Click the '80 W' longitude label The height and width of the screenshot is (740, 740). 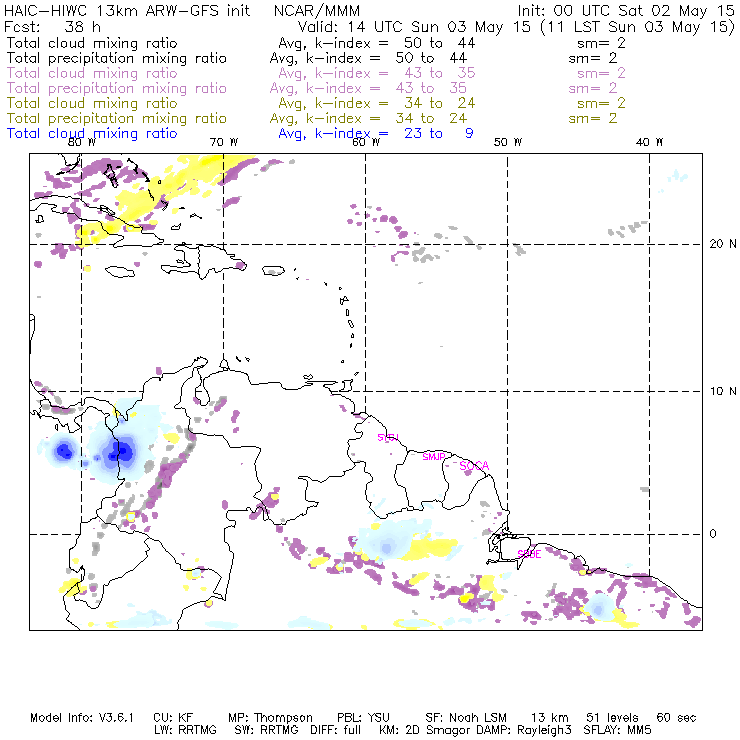[x=82, y=142]
